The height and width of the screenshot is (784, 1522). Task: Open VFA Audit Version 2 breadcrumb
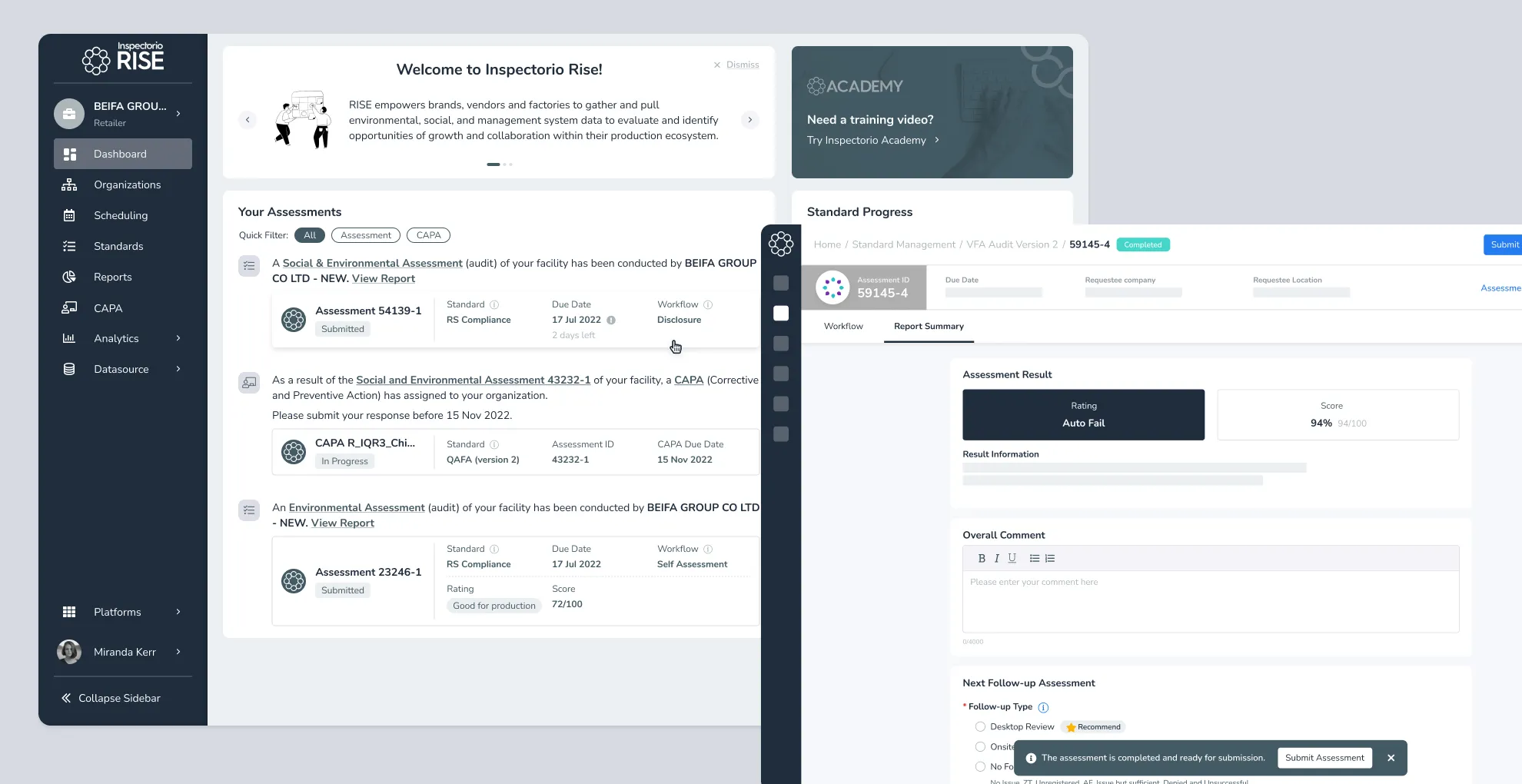tap(1012, 244)
